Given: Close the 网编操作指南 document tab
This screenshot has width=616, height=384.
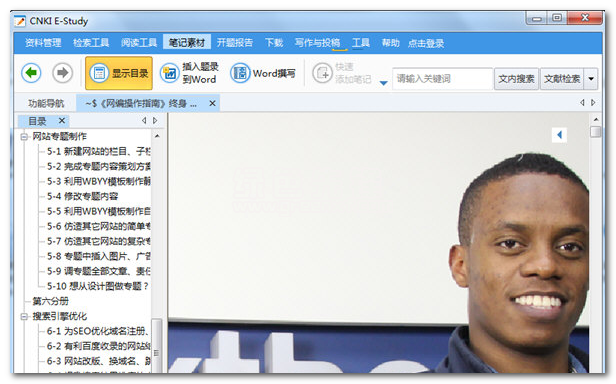Looking at the screenshot, I should [212, 103].
